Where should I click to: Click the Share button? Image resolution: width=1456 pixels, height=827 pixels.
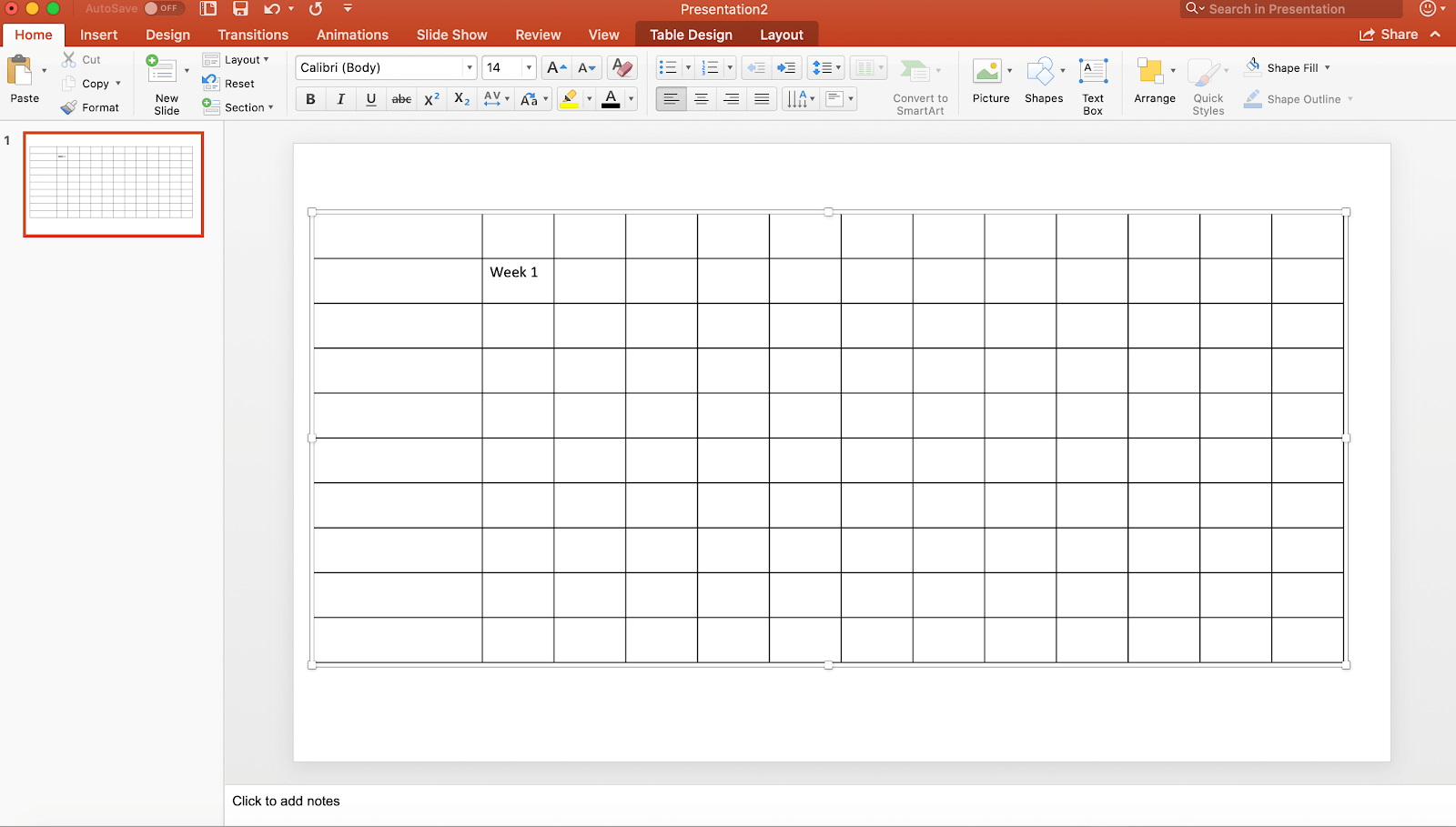(1390, 35)
